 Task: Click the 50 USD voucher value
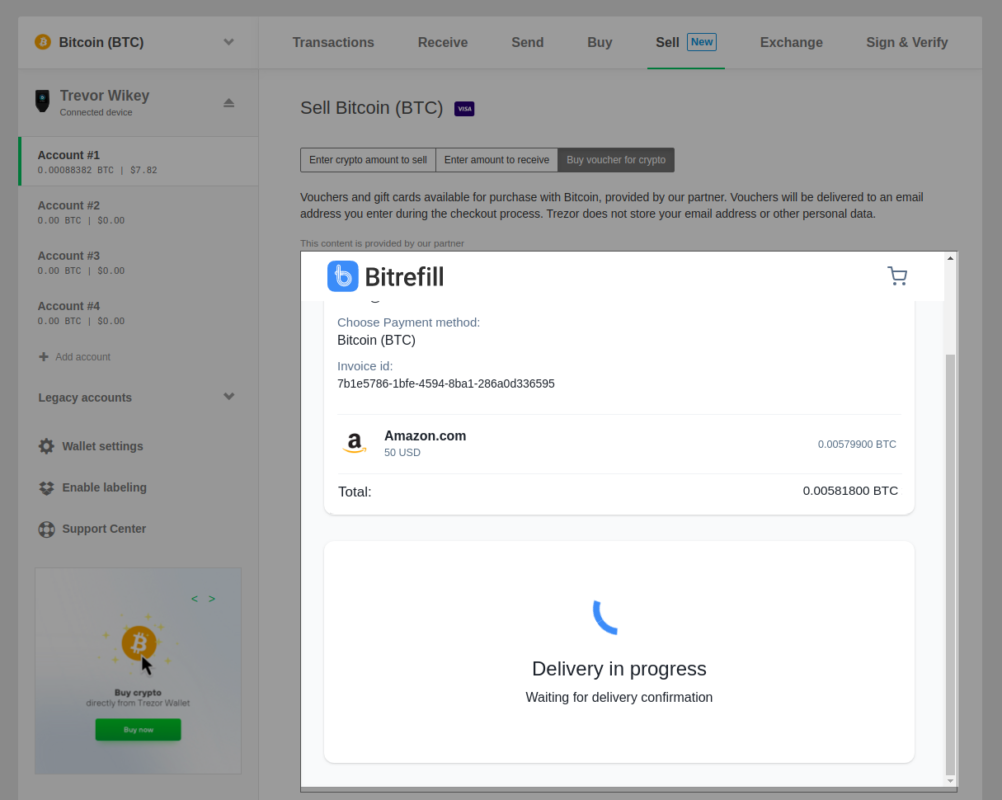[402, 452]
